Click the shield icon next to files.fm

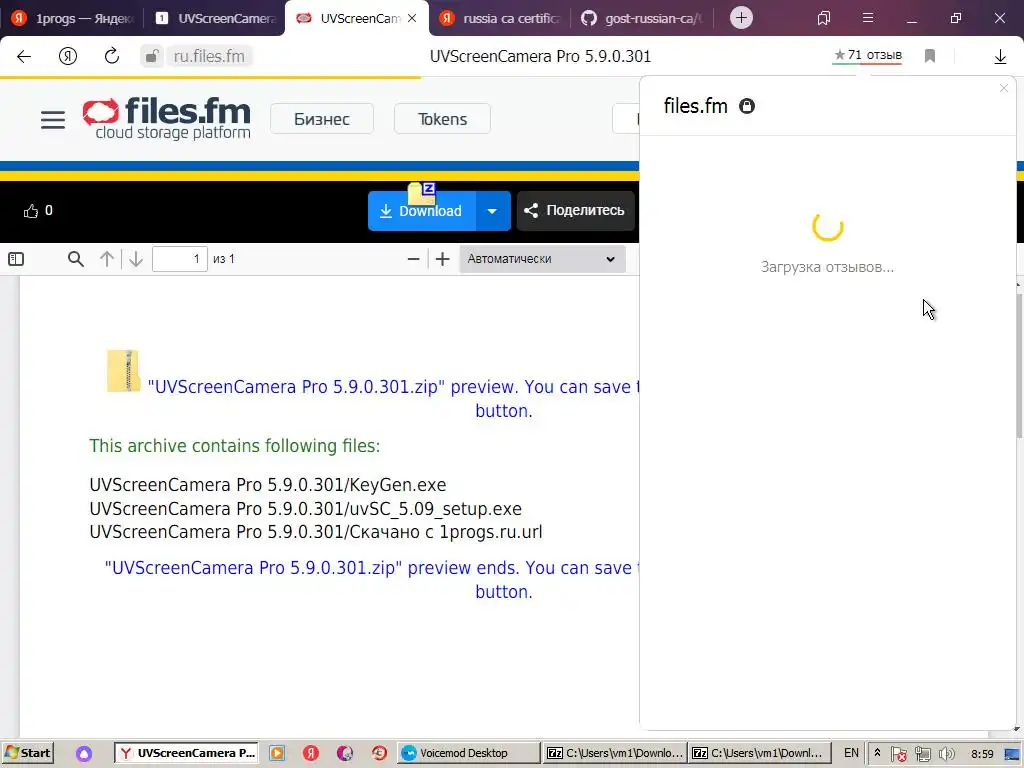tap(746, 106)
